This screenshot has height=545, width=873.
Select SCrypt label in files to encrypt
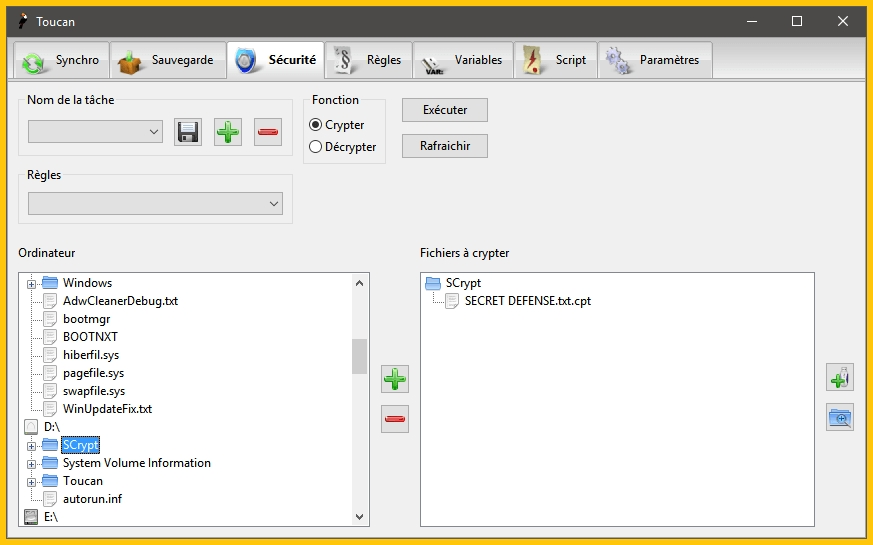[463, 283]
